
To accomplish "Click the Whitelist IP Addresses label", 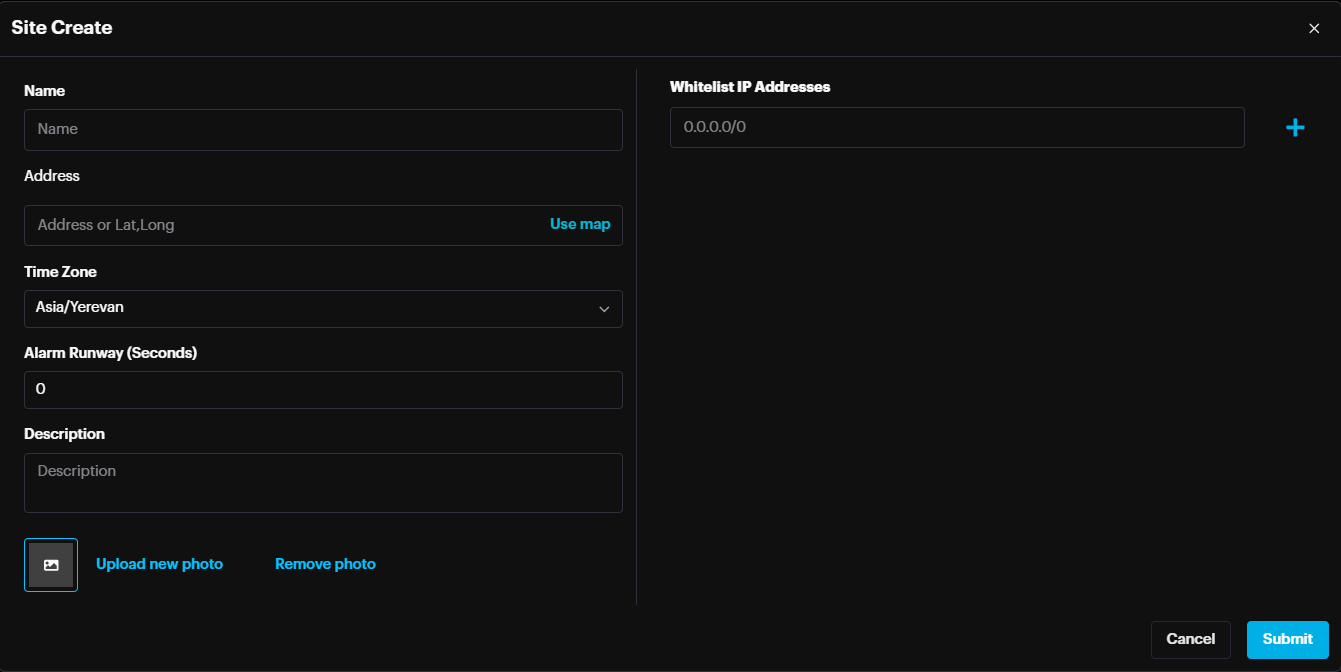I will (750, 87).
